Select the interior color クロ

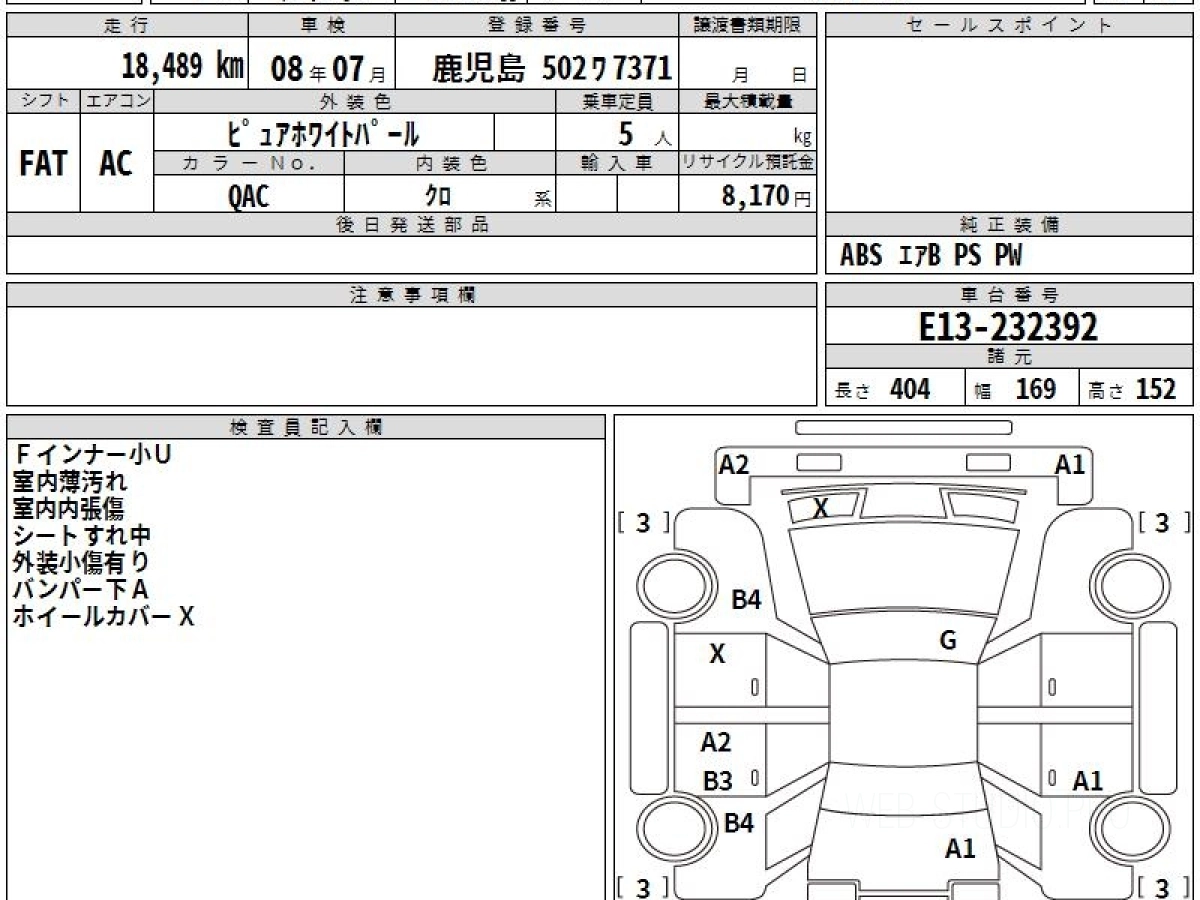click(x=438, y=195)
